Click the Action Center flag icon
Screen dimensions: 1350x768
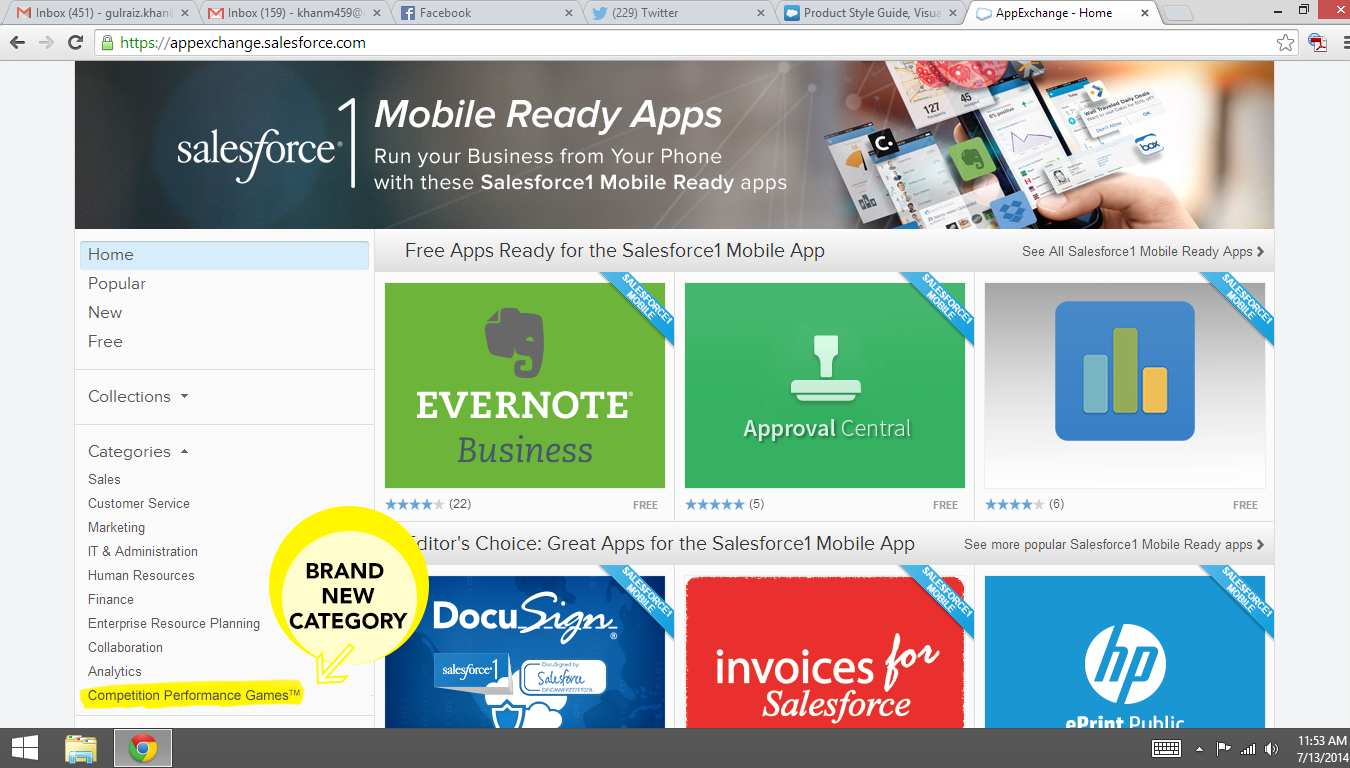coord(1223,748)
